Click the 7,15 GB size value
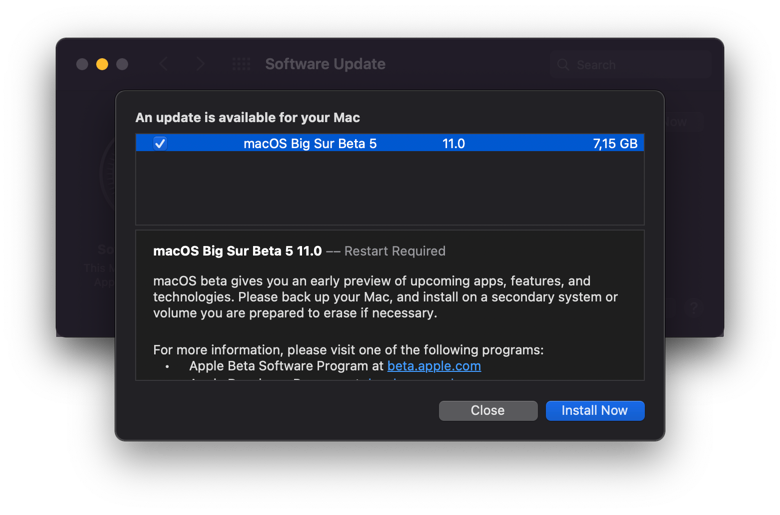This screenshot has height=515, width=780. coord(614,143)
